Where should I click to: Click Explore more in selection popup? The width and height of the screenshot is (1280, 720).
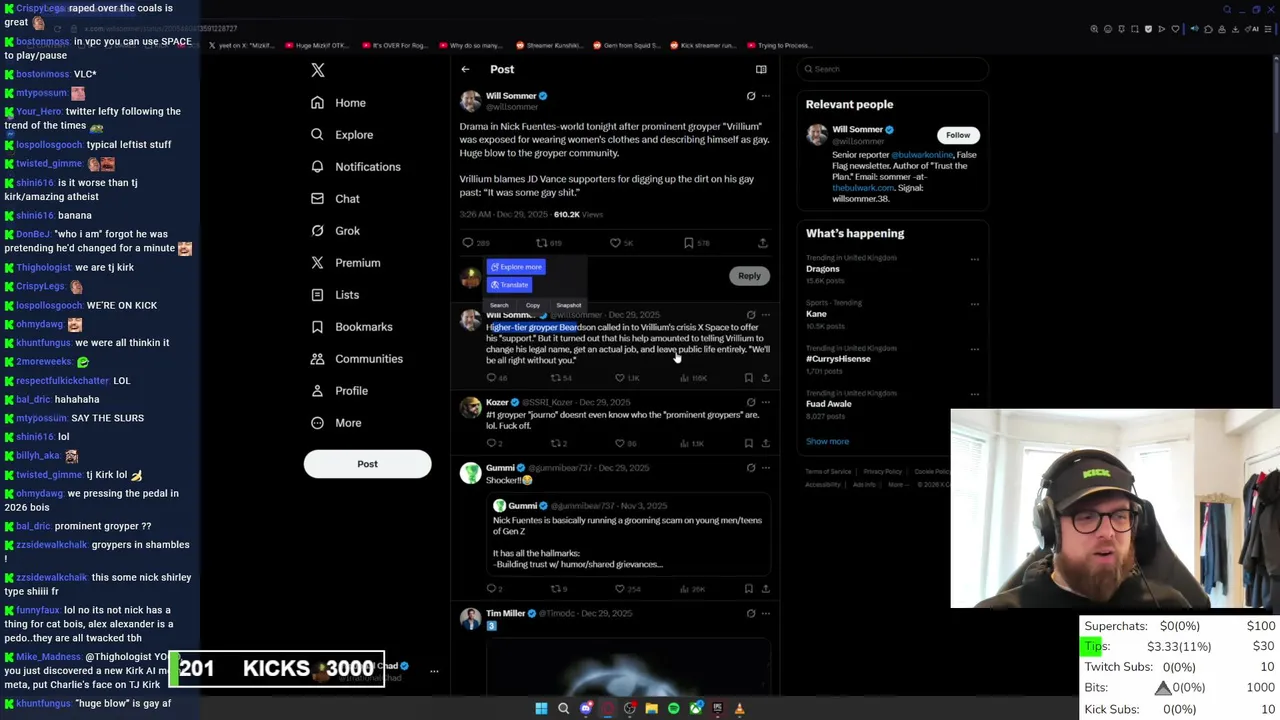[516, 267]
